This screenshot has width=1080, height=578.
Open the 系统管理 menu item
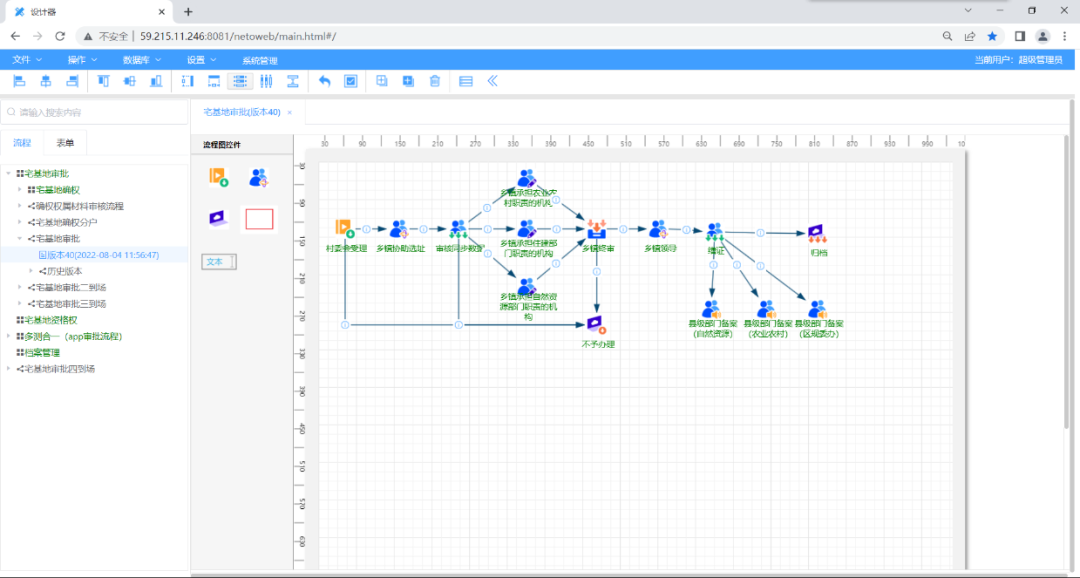pos(259,60)
